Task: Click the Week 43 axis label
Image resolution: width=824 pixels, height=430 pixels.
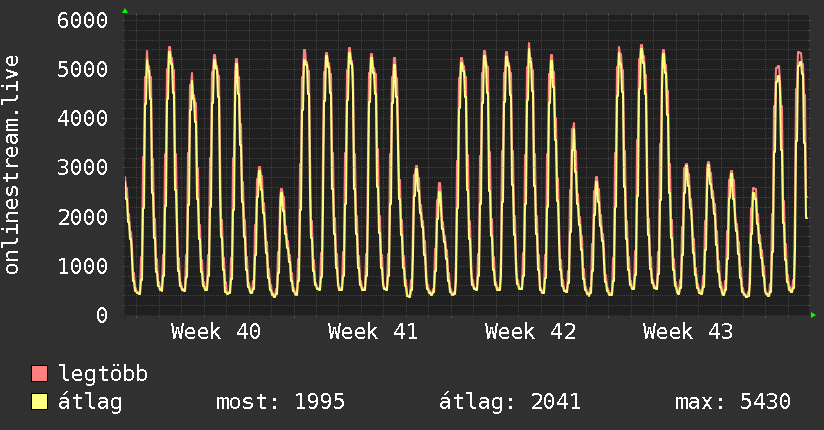Action: [x=688, y=332]
